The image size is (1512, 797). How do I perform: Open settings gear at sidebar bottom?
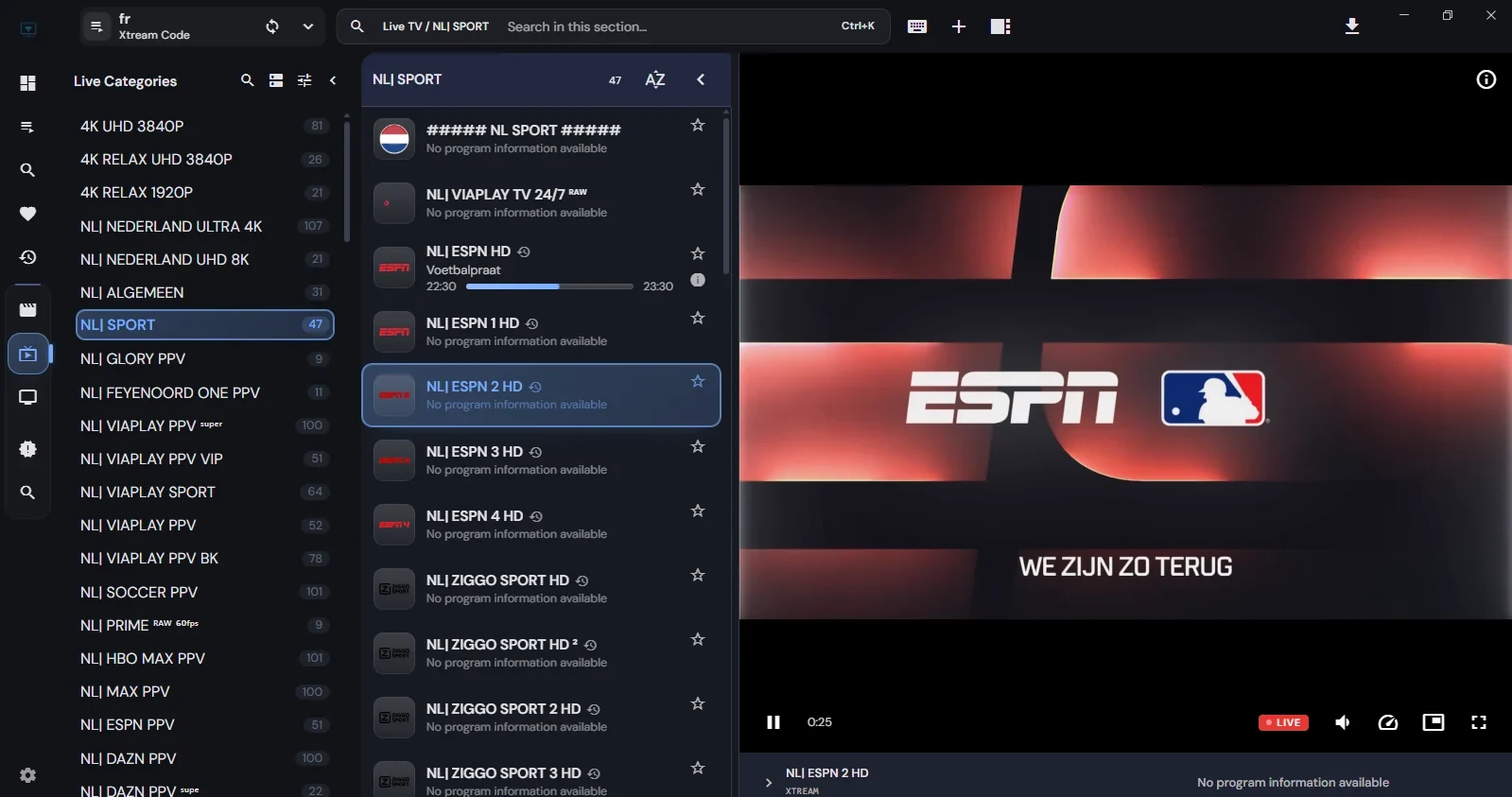pos(27,775)
